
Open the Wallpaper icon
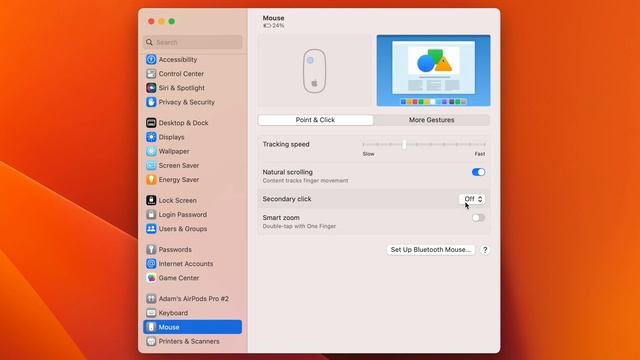point(151,151)
